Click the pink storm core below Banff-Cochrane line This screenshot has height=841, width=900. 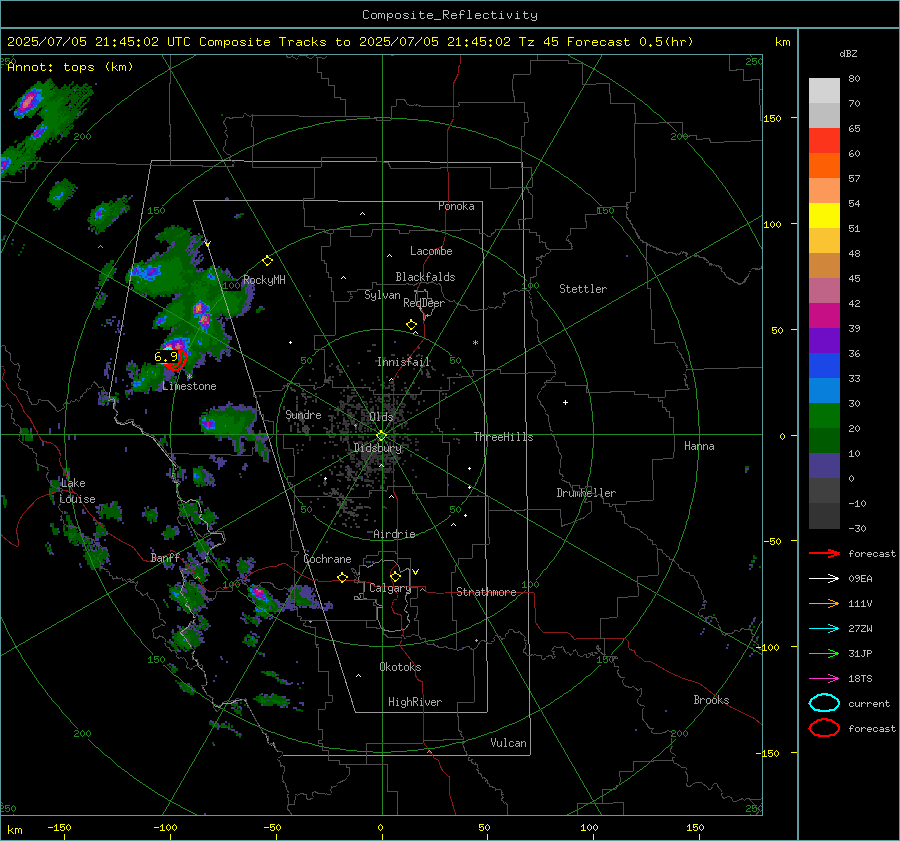click(259, 593)
